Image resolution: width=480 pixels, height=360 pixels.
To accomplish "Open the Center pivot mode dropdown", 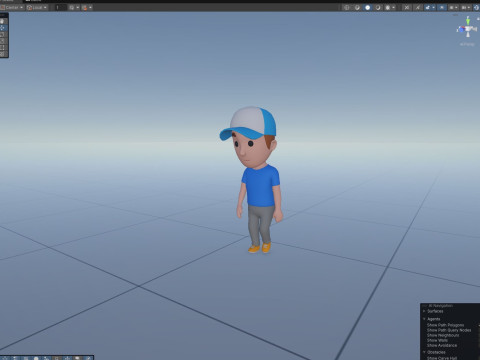I will [12, 7].
